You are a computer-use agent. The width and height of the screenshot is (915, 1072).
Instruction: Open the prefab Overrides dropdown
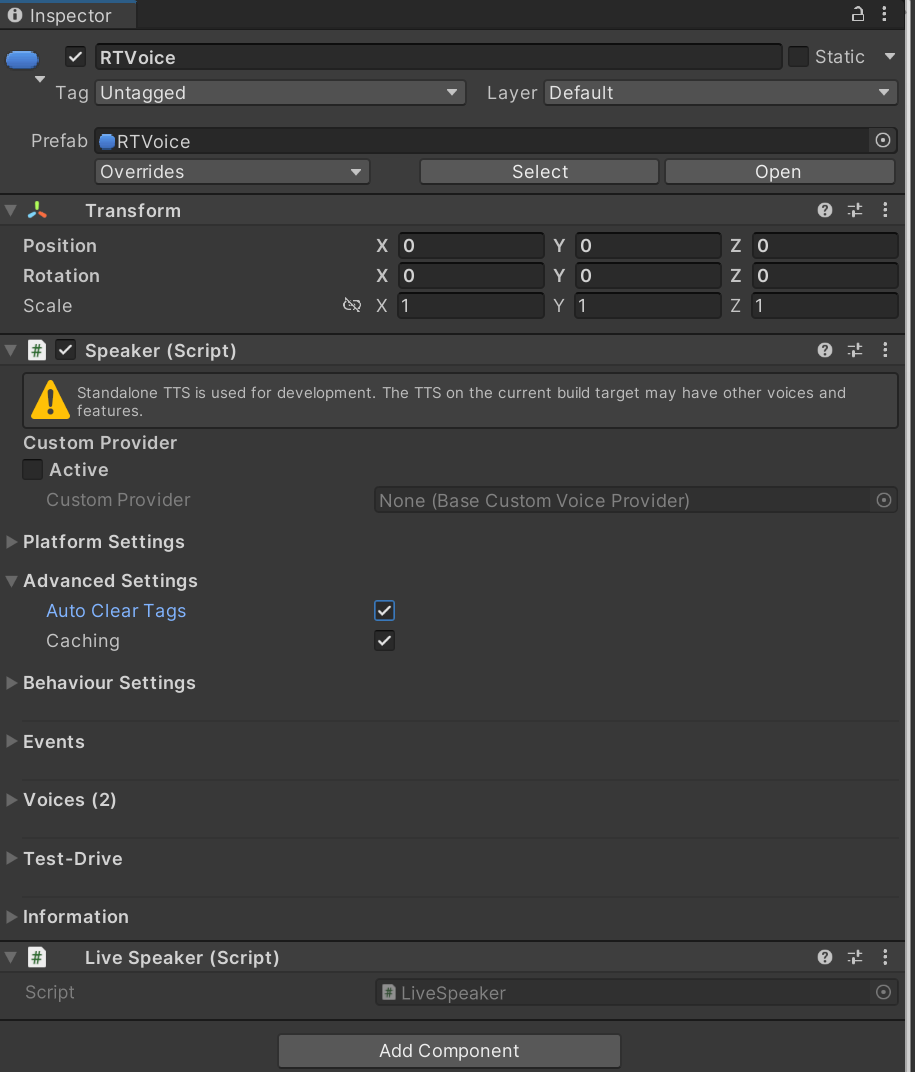(x=232, y=172)
